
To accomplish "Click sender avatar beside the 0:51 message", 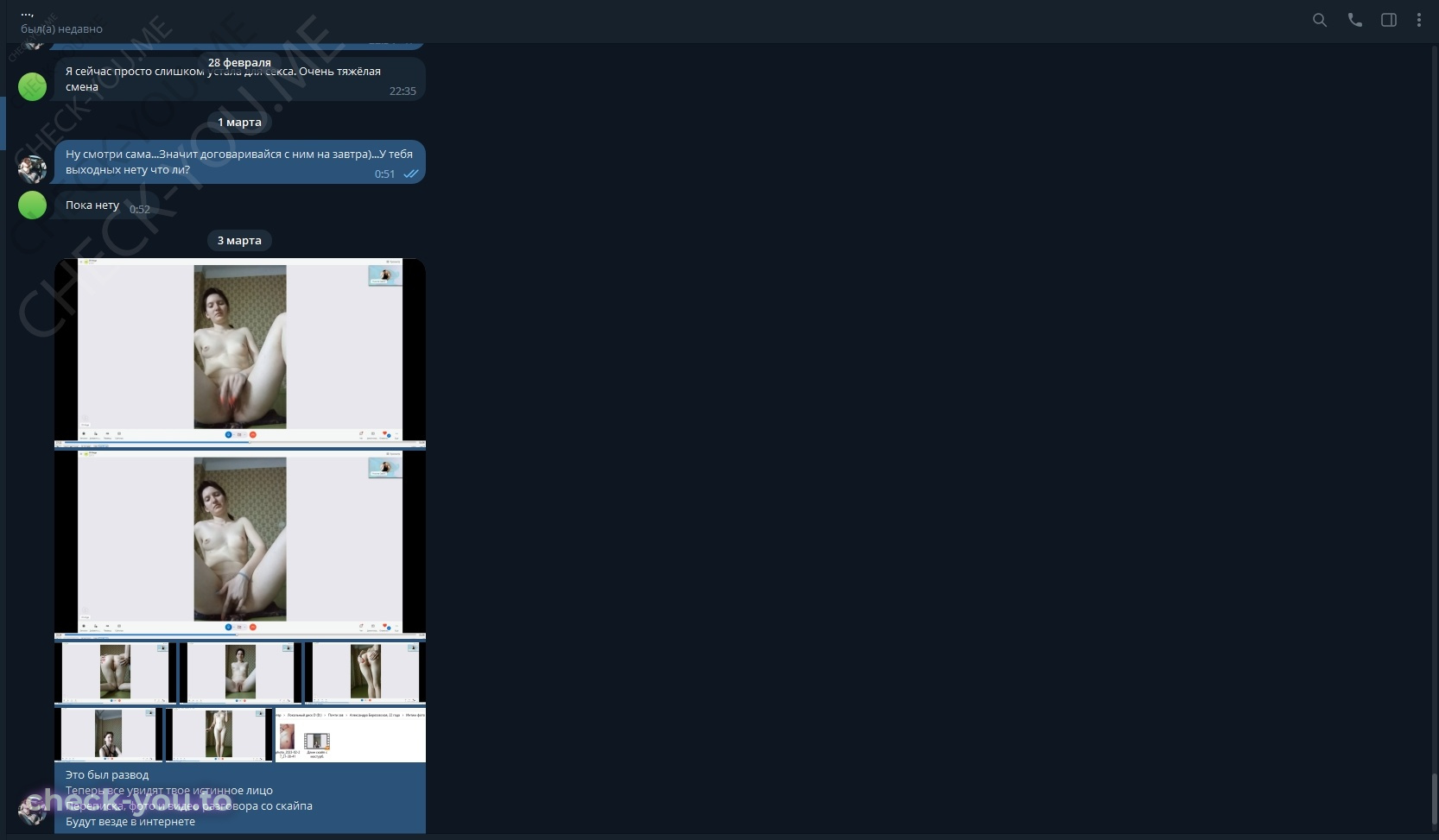I will click(x=33, y=169).
